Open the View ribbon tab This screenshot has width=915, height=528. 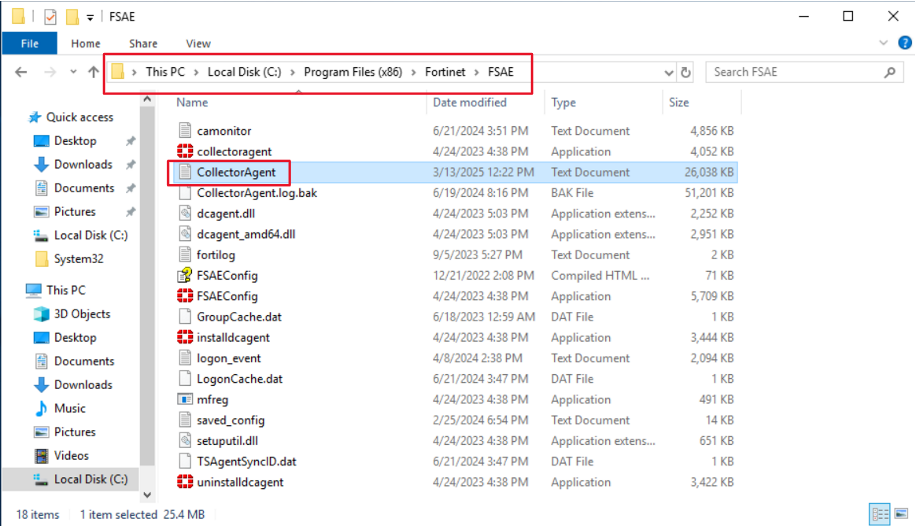[198, 43]
